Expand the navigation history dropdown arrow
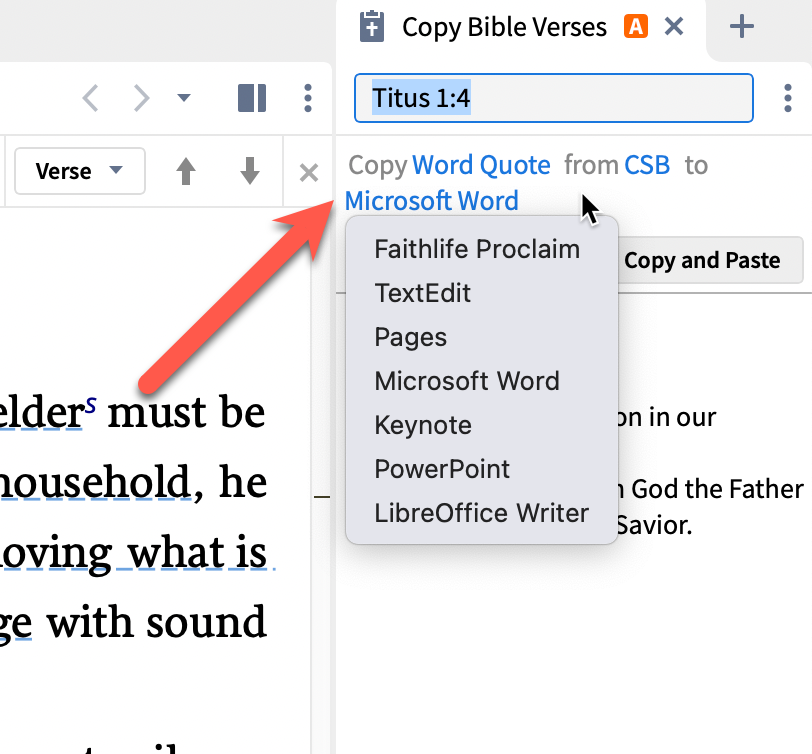The width and height of the screenshot is (812, 754). (x=184, y=97)
